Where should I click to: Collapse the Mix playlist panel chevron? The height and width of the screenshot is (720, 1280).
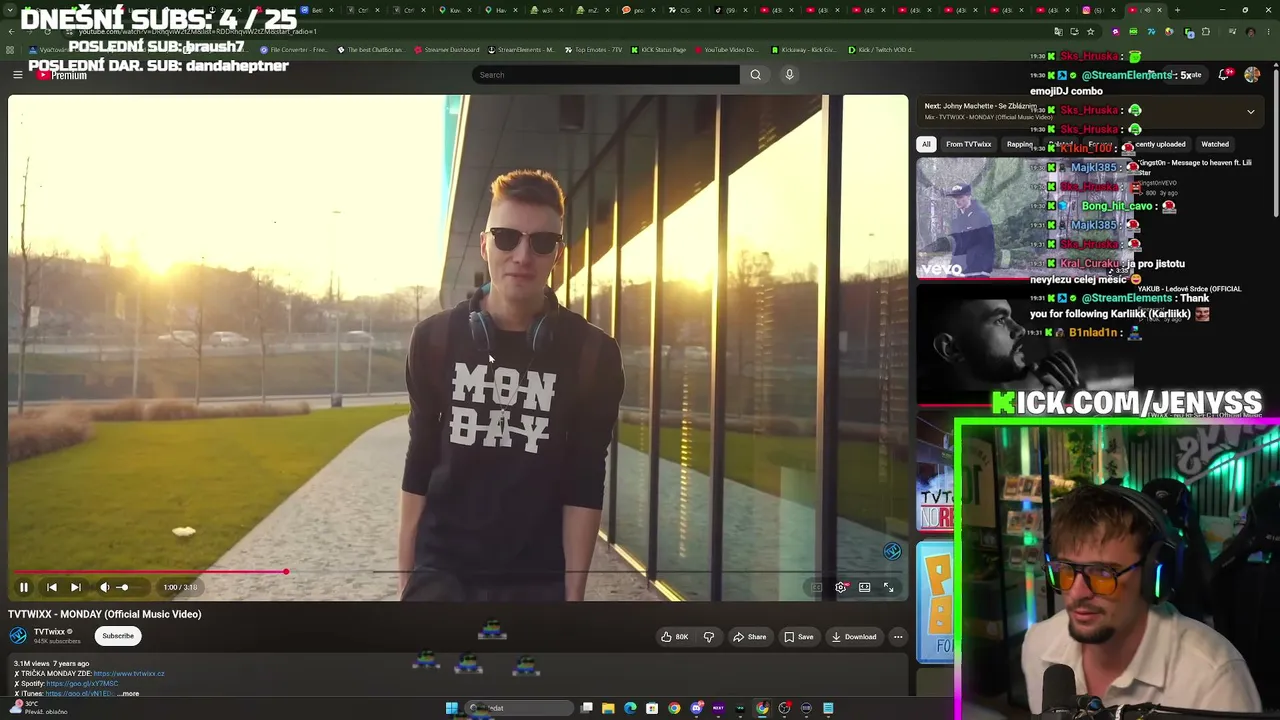1250,111
